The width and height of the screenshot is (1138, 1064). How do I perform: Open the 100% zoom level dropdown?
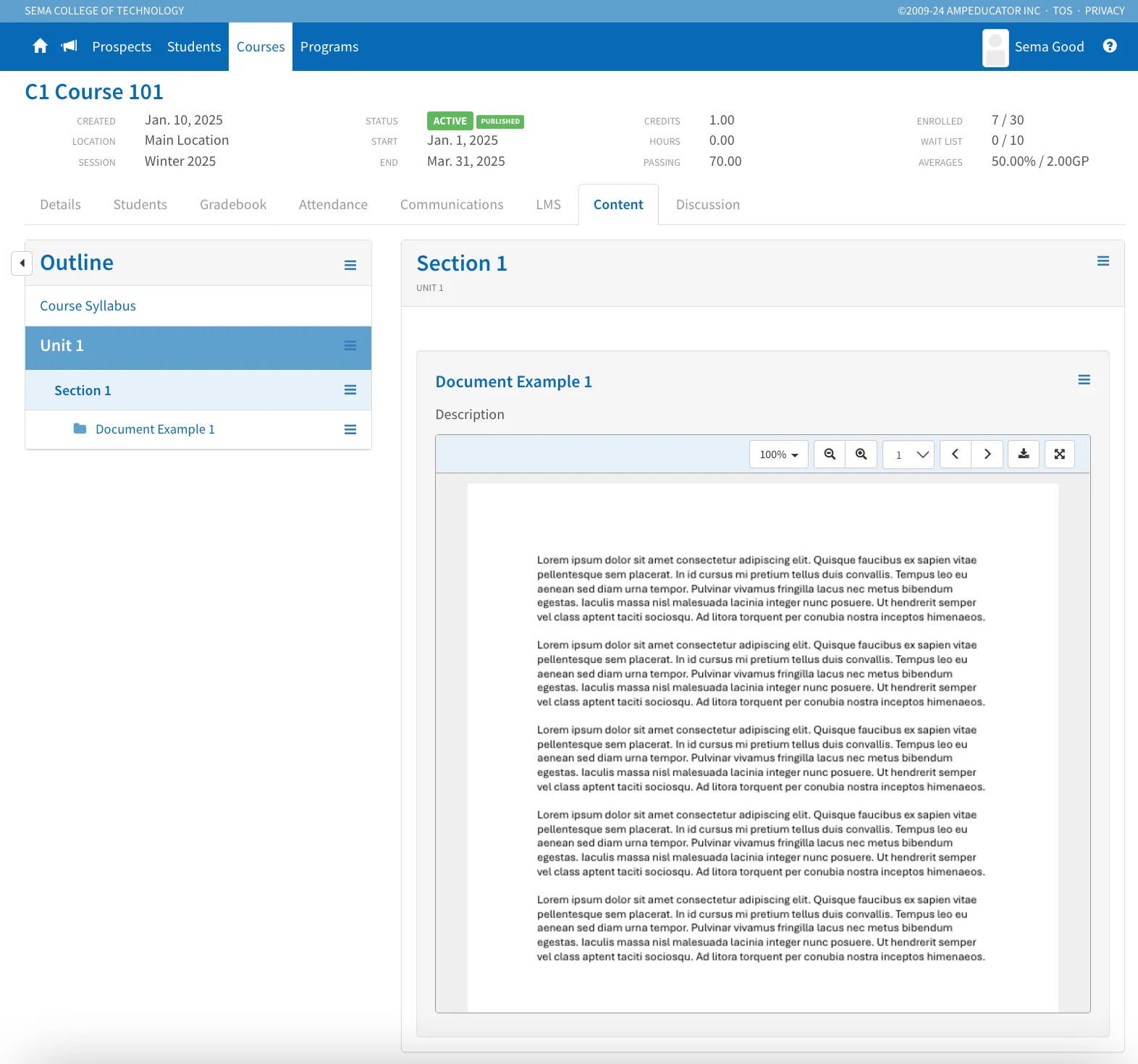(779, 455)
